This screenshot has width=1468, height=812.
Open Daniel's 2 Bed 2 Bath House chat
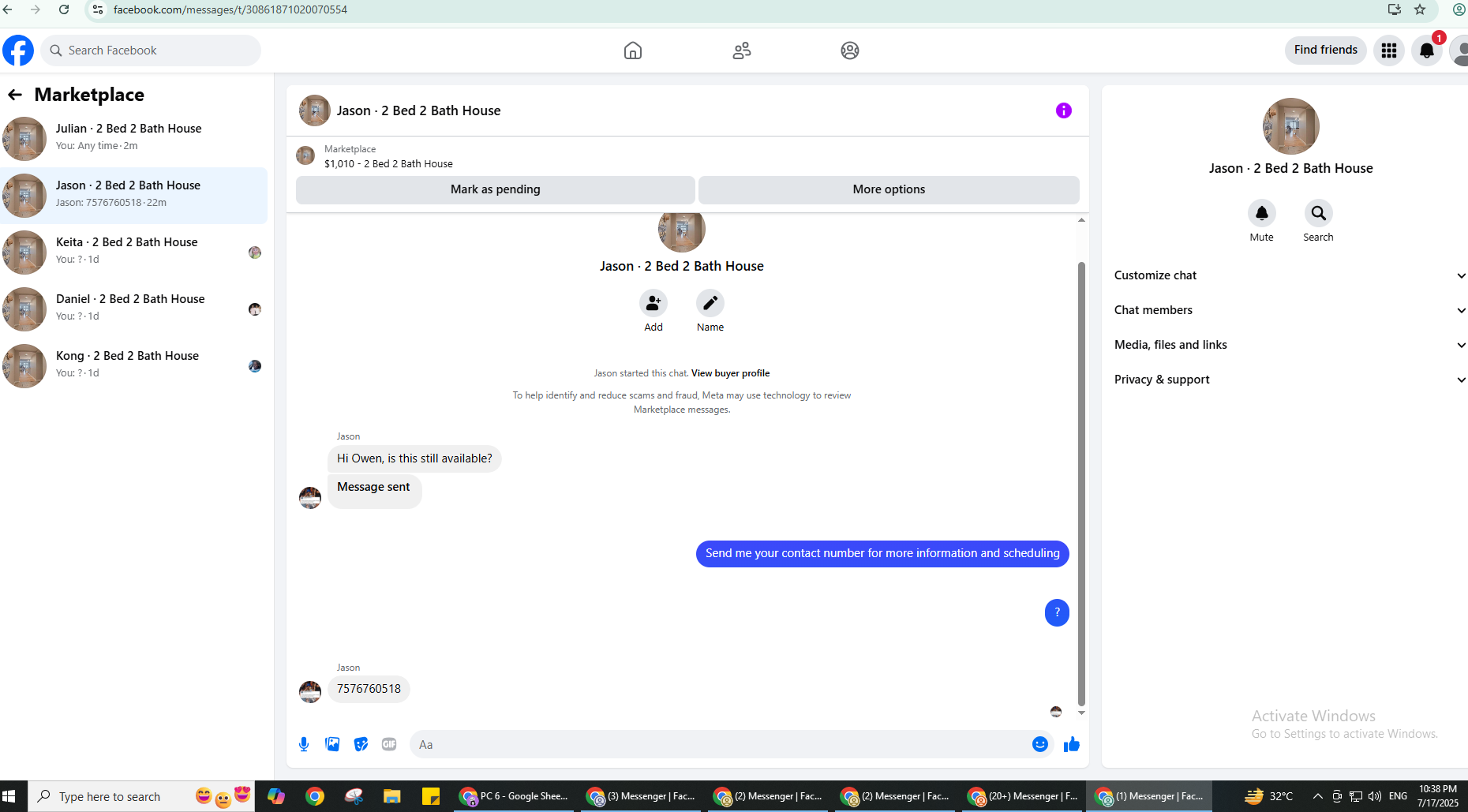(x=134, y=309)
